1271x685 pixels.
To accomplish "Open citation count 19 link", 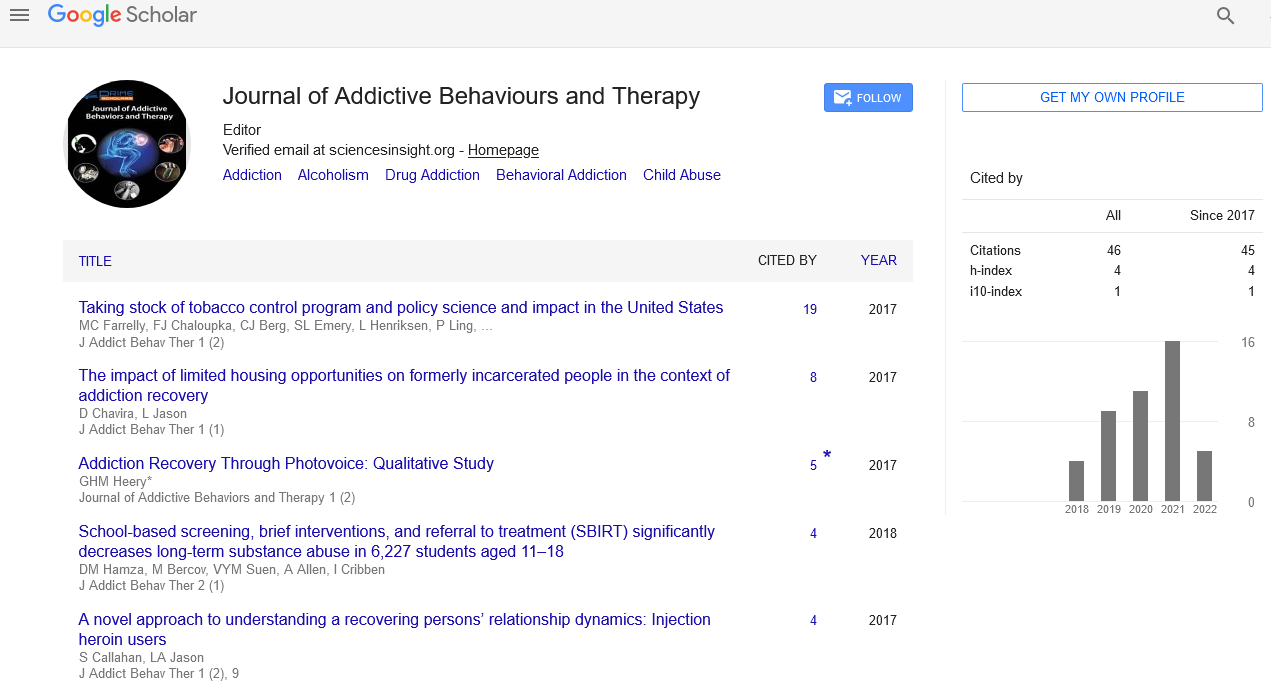I will tap(810, 310).
